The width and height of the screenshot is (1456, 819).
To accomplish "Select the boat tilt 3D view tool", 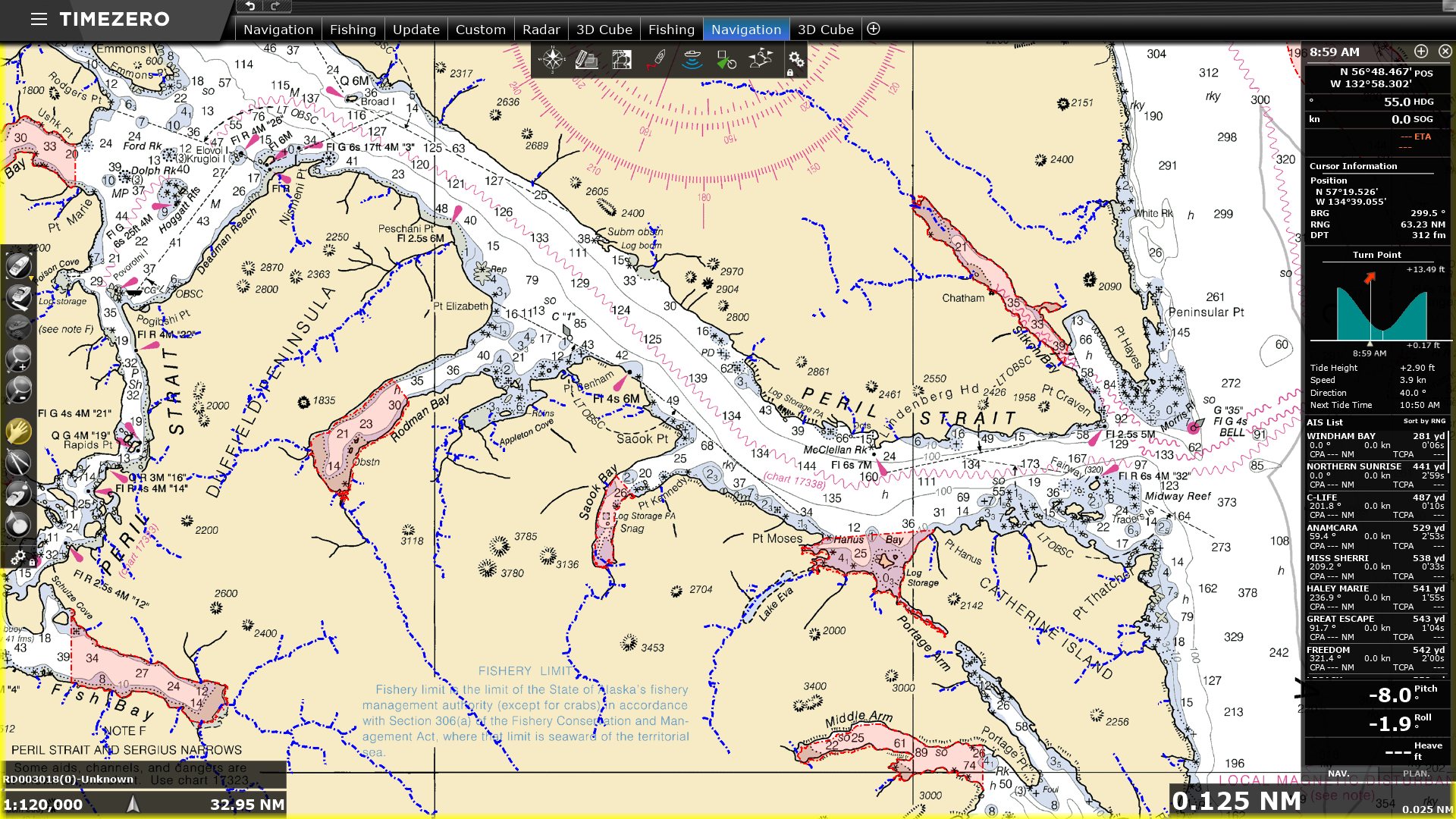I will (18, 297).
